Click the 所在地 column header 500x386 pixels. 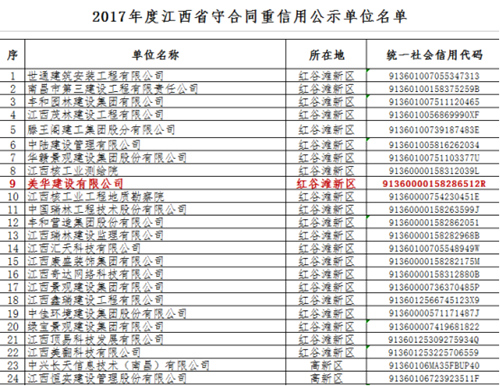point(326,54)
